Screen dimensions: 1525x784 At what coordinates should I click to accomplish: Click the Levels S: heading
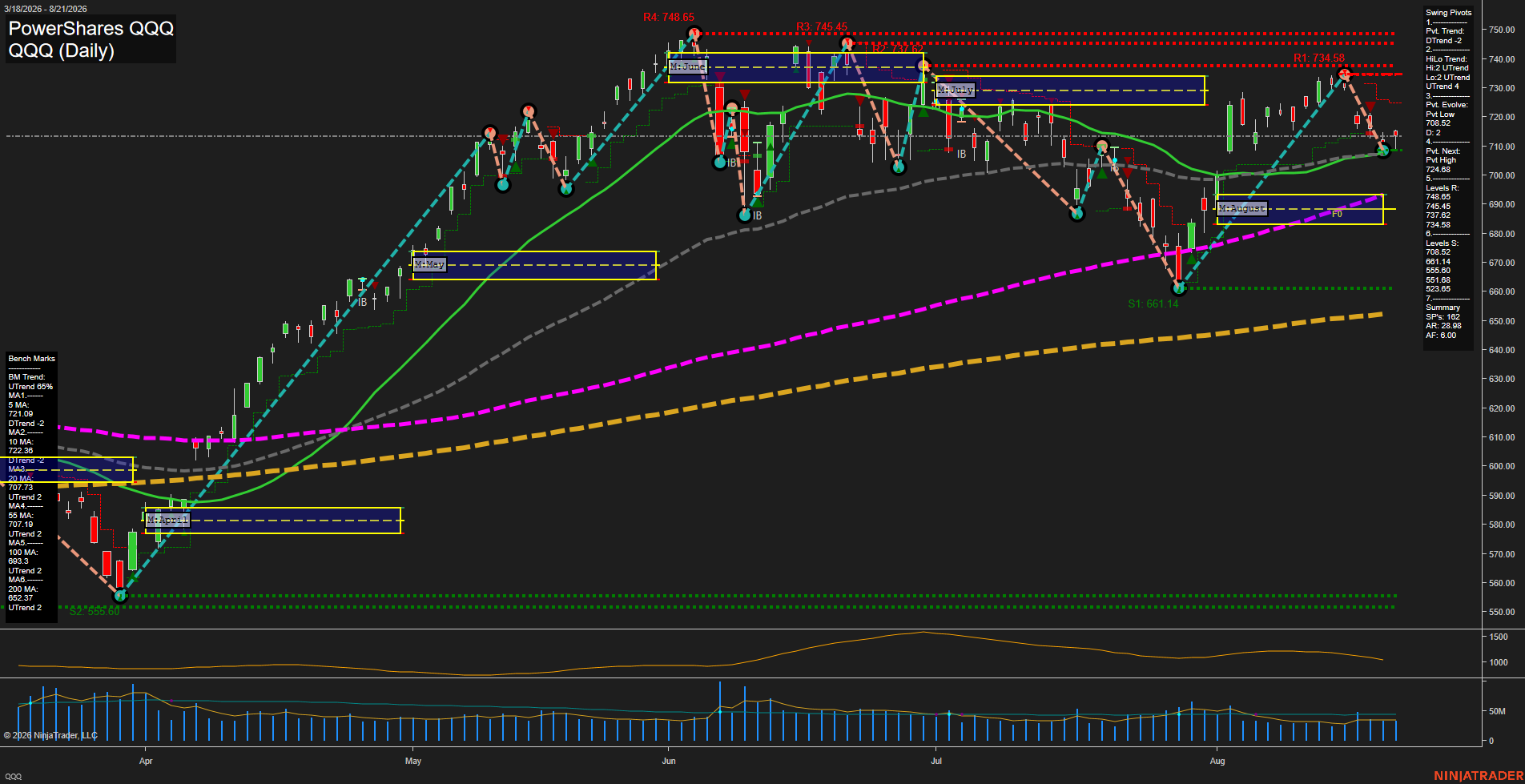point(1442,243)
